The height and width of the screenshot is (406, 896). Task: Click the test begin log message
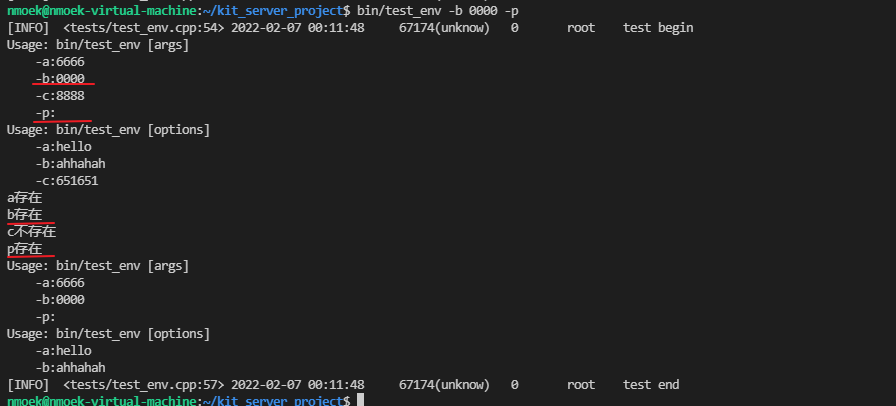point(658,27)
